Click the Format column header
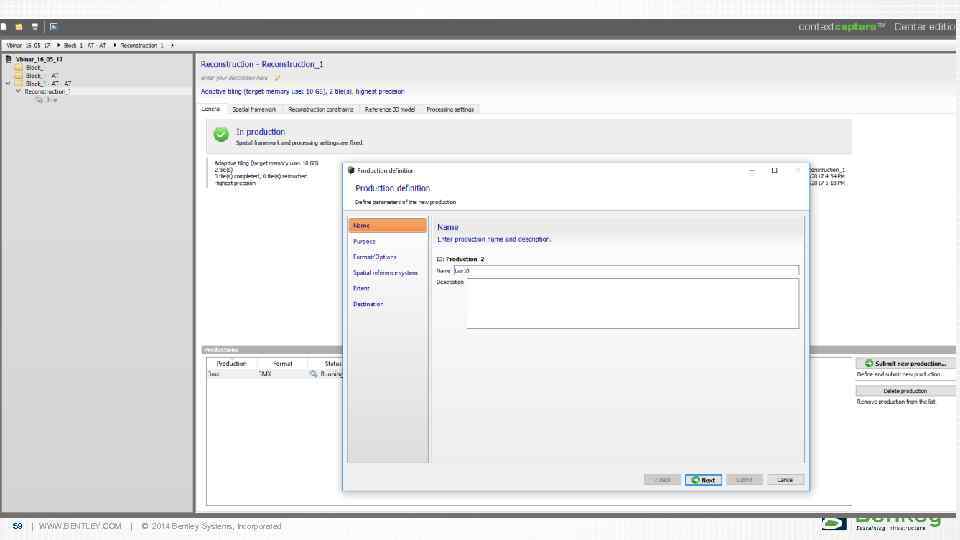This screenshot has height=540, width=960. pyautogui.click(x=282, y=364)
